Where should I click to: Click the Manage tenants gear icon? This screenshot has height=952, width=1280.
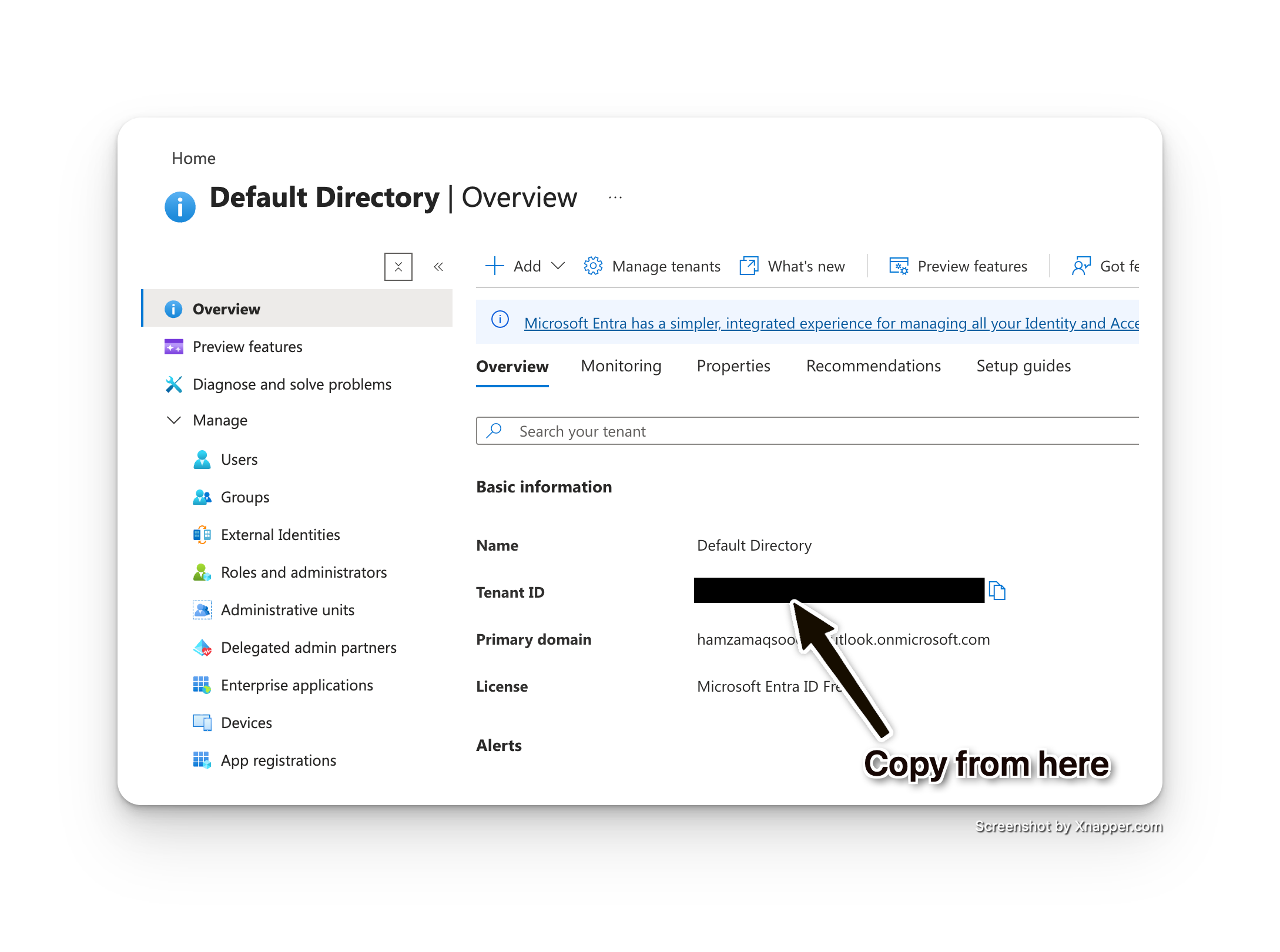(x=593, y=266)
